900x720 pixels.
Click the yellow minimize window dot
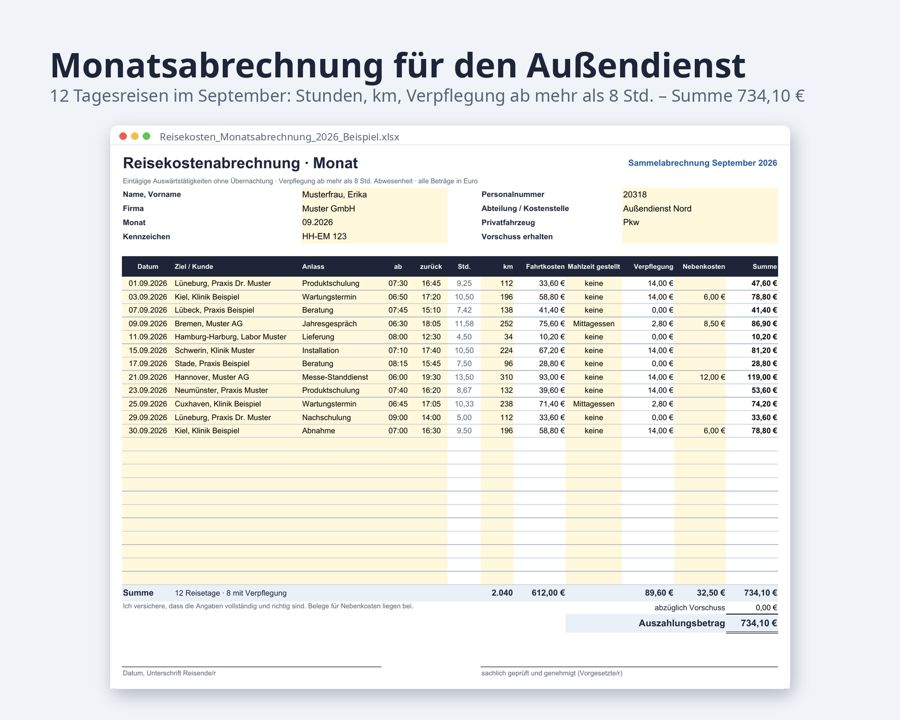pos(135,136)
